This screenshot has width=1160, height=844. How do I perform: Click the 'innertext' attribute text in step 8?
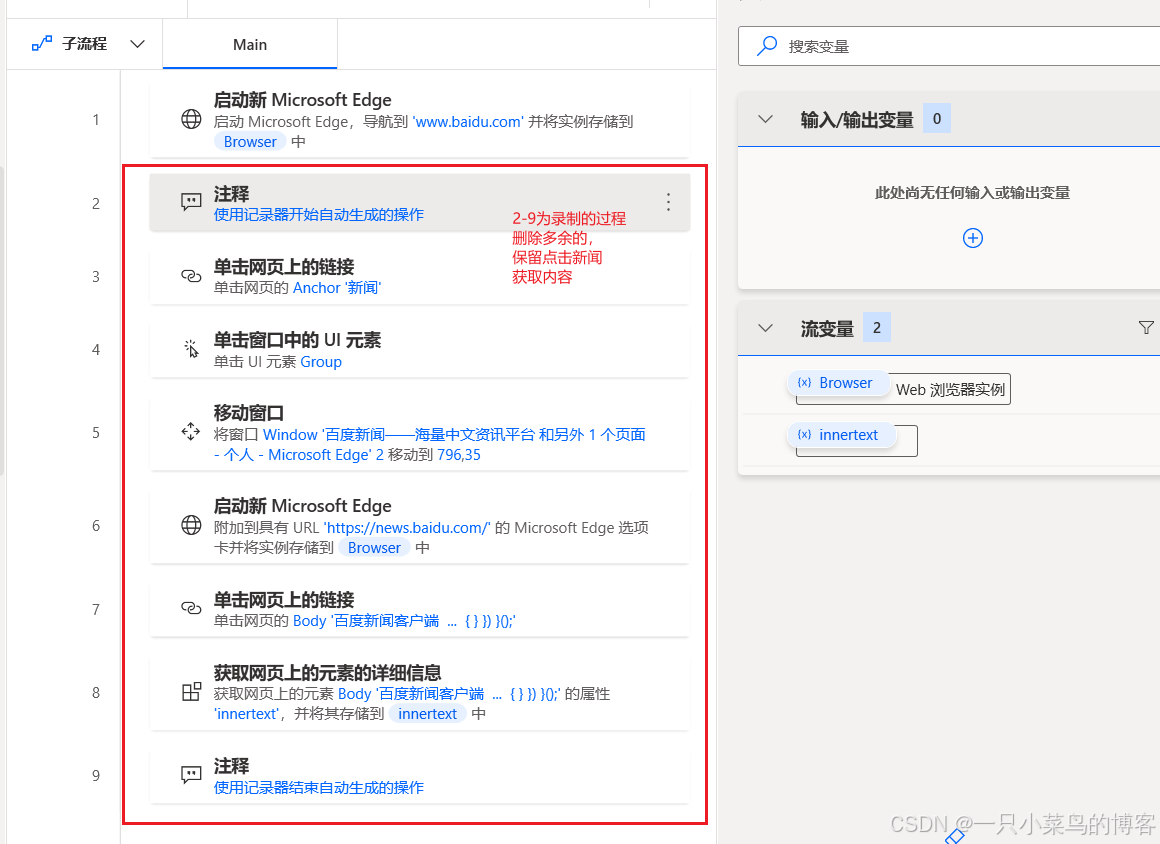[246, 714]
